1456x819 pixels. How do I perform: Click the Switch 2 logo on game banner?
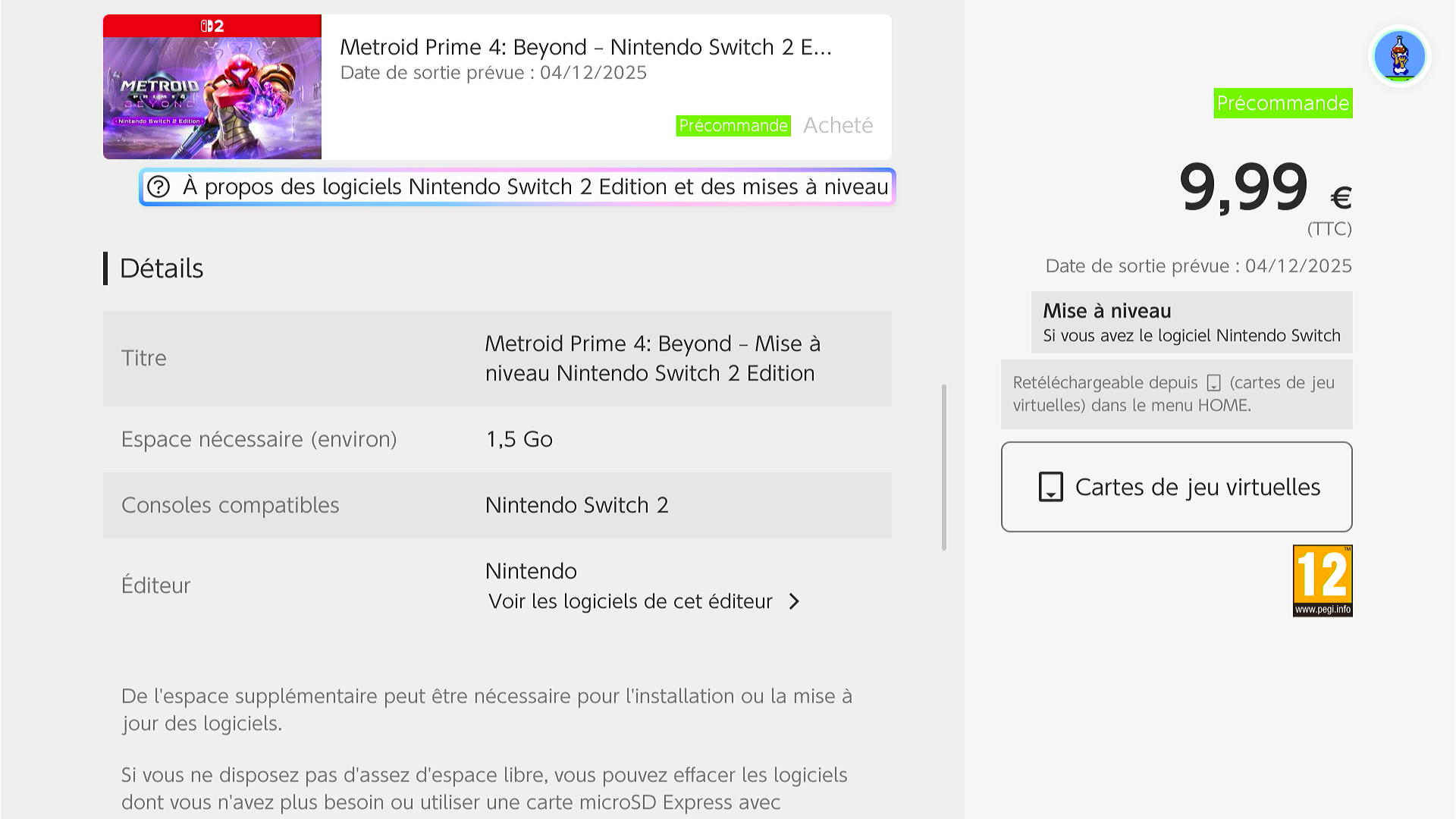[212, 26]
